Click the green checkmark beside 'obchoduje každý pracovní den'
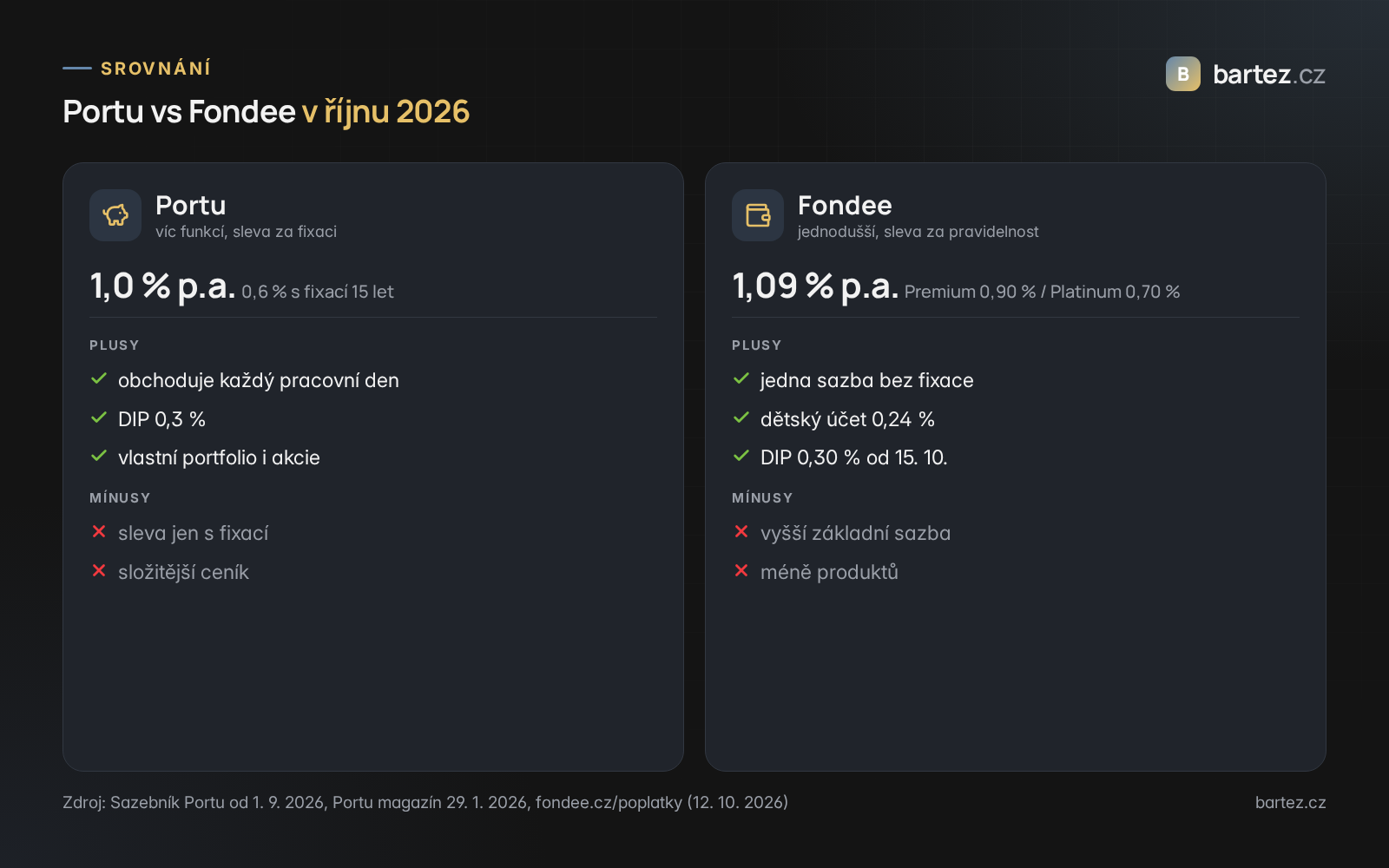Screen dimensions: 1389x868 (x=99, y=379)
